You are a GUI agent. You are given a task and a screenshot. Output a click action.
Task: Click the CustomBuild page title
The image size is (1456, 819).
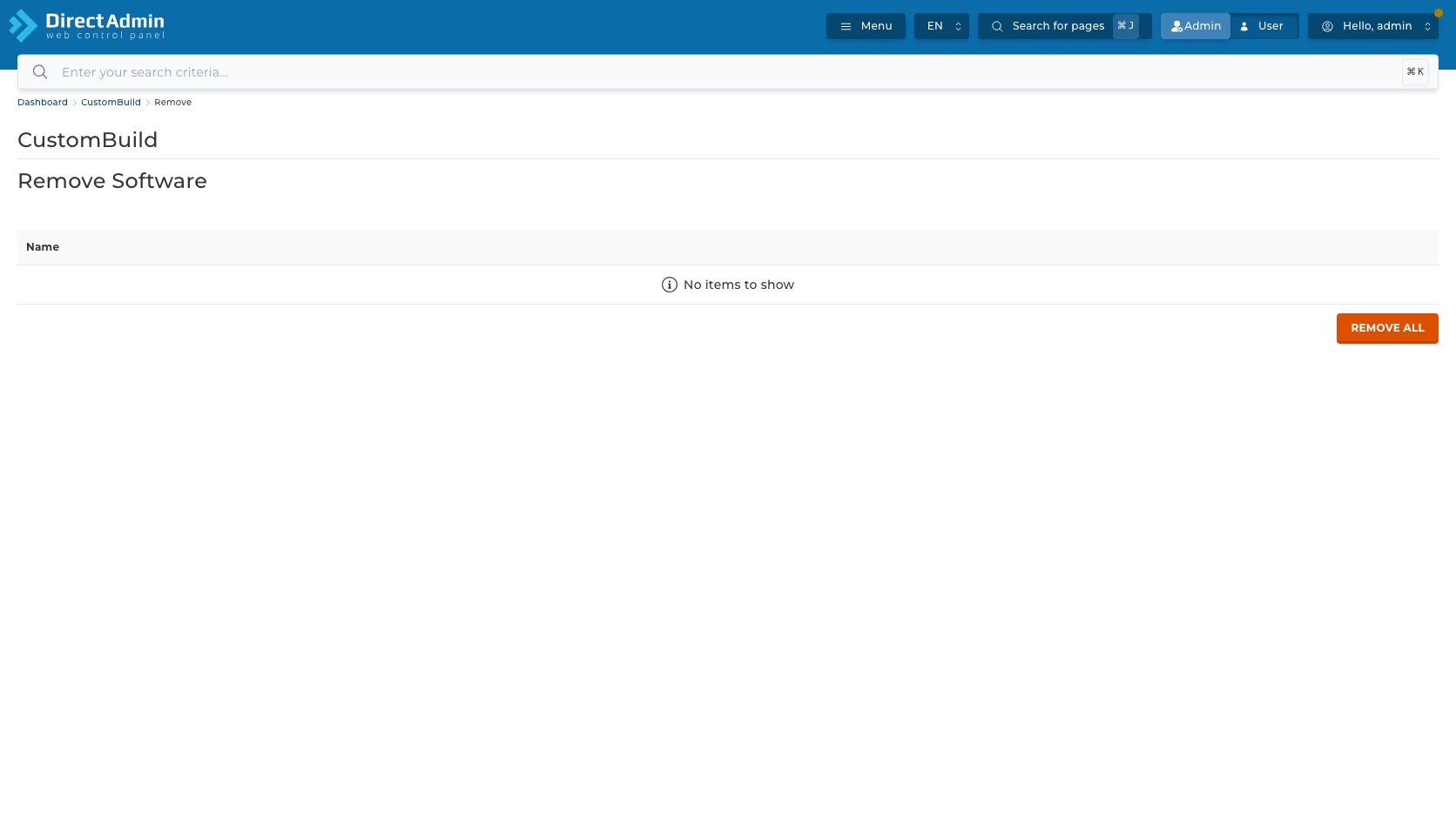[x=88, y=140]
